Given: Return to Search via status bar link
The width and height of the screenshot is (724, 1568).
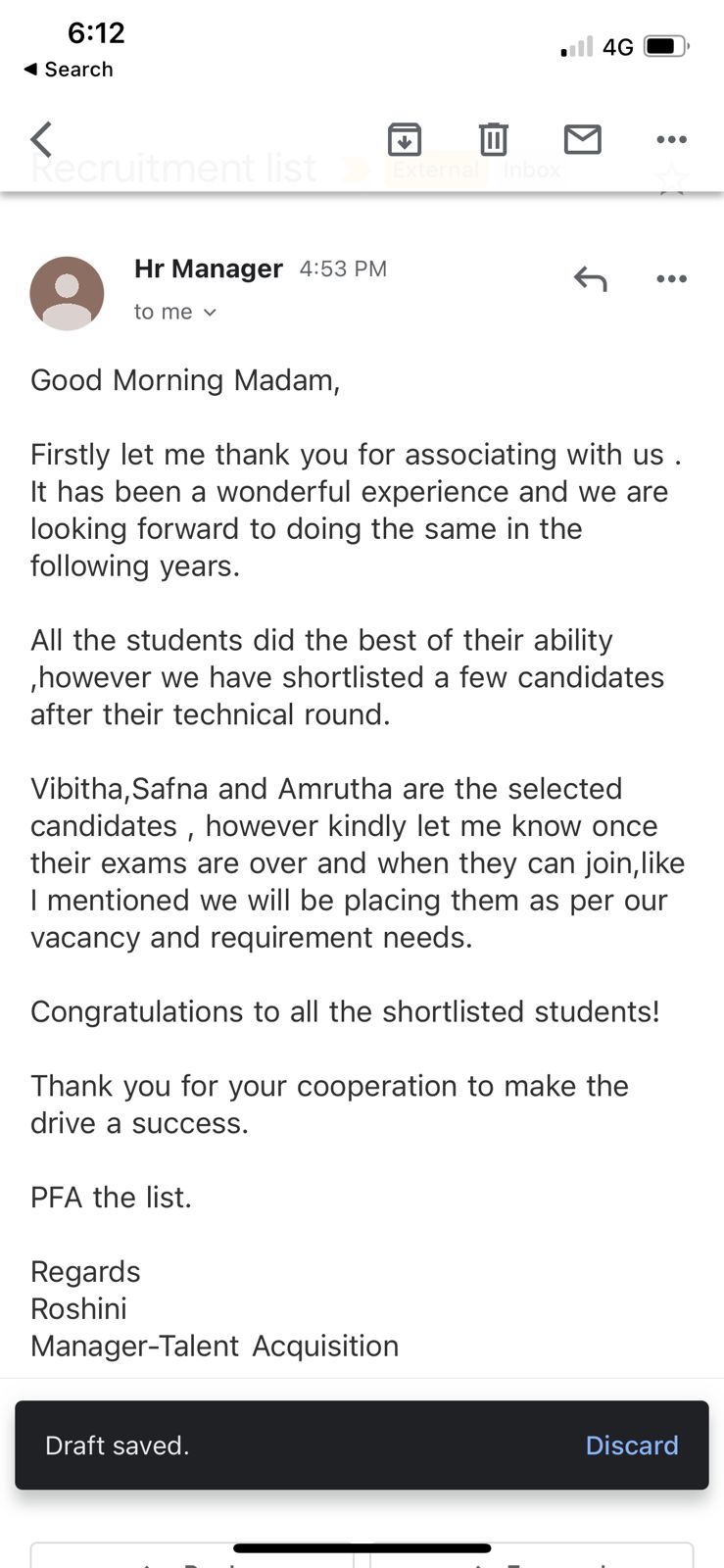Looking at the screenshot, I should click(x=69, y=70).
